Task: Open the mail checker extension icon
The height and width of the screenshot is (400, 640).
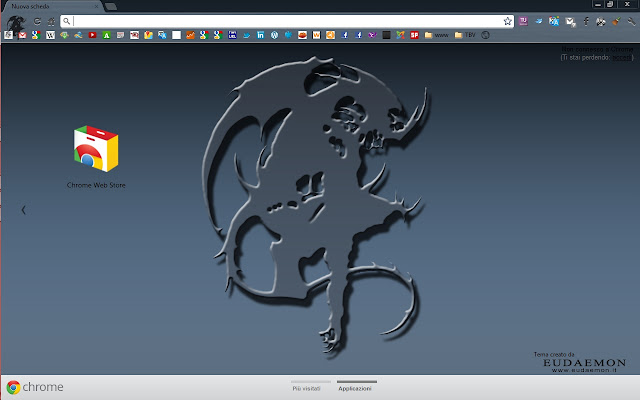Action: pos(570,22)
